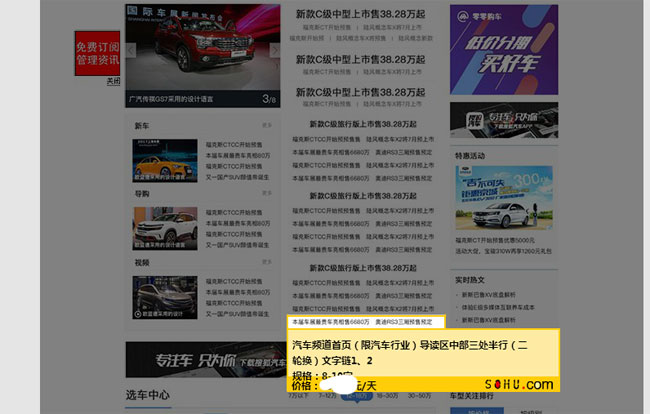Open the yellow car thumbnail under 新车
The width and height of the screenshot is (650, 414).
[x=165, y=161]
